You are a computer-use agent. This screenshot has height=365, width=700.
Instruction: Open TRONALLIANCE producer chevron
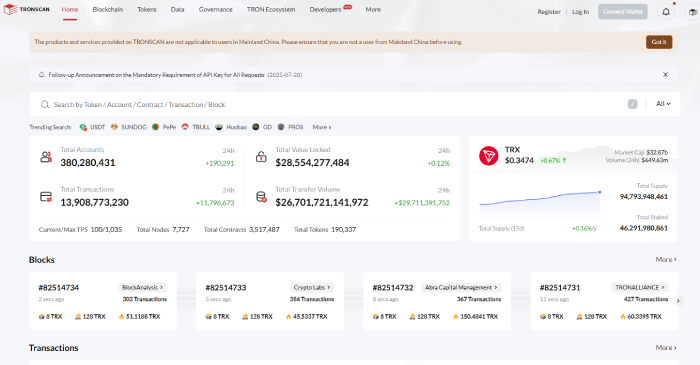pyautogui.click(x=663, y=287)
